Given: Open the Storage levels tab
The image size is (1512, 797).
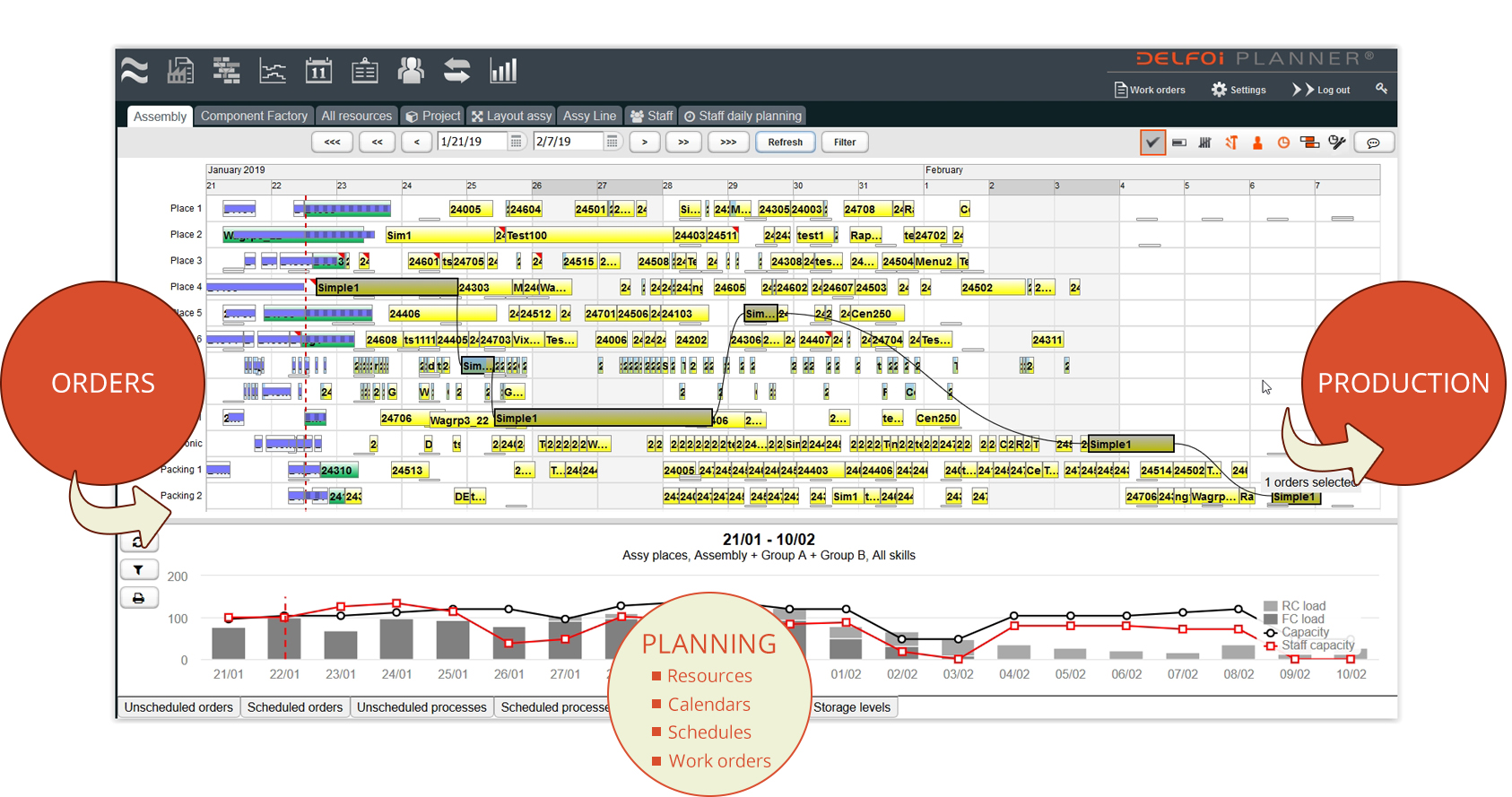Looking at the screenshot, I should point(852,707).
